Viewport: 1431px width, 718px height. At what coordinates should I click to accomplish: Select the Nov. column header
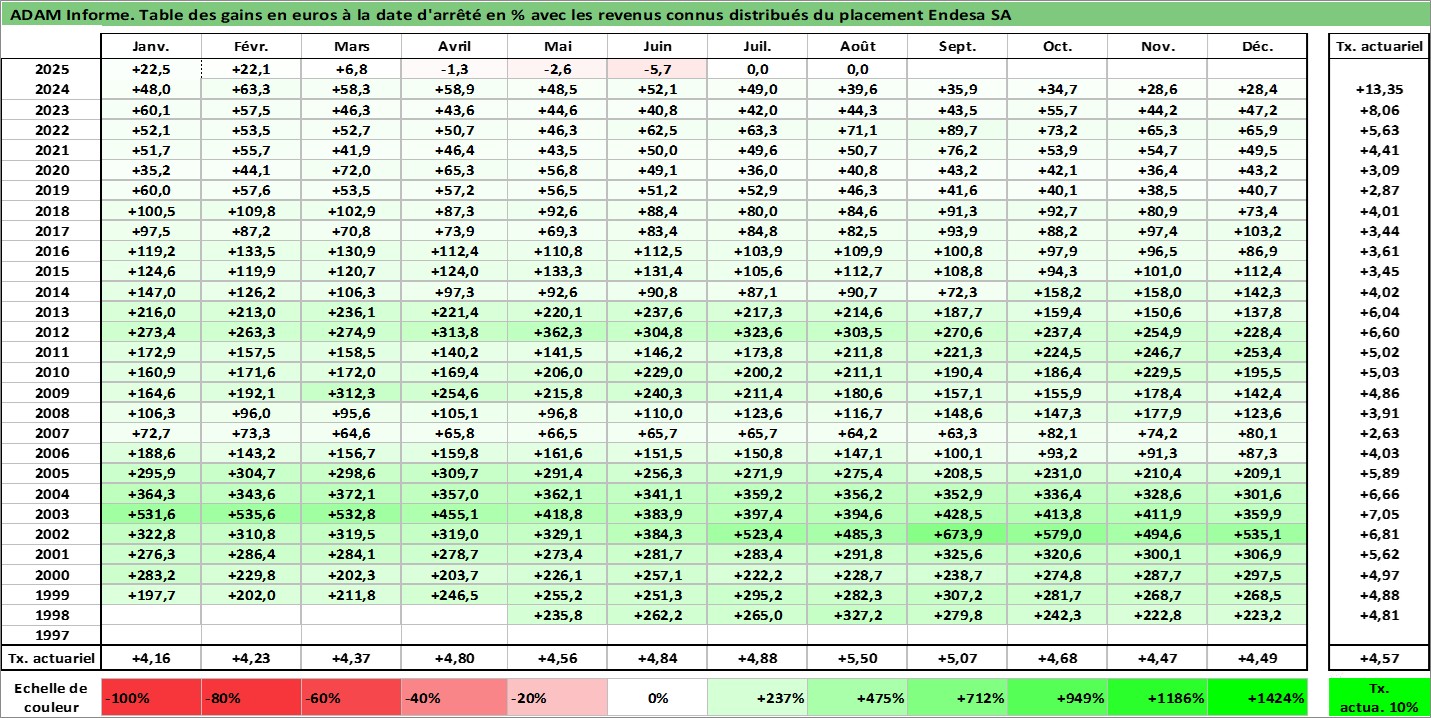click(1157, 47)
